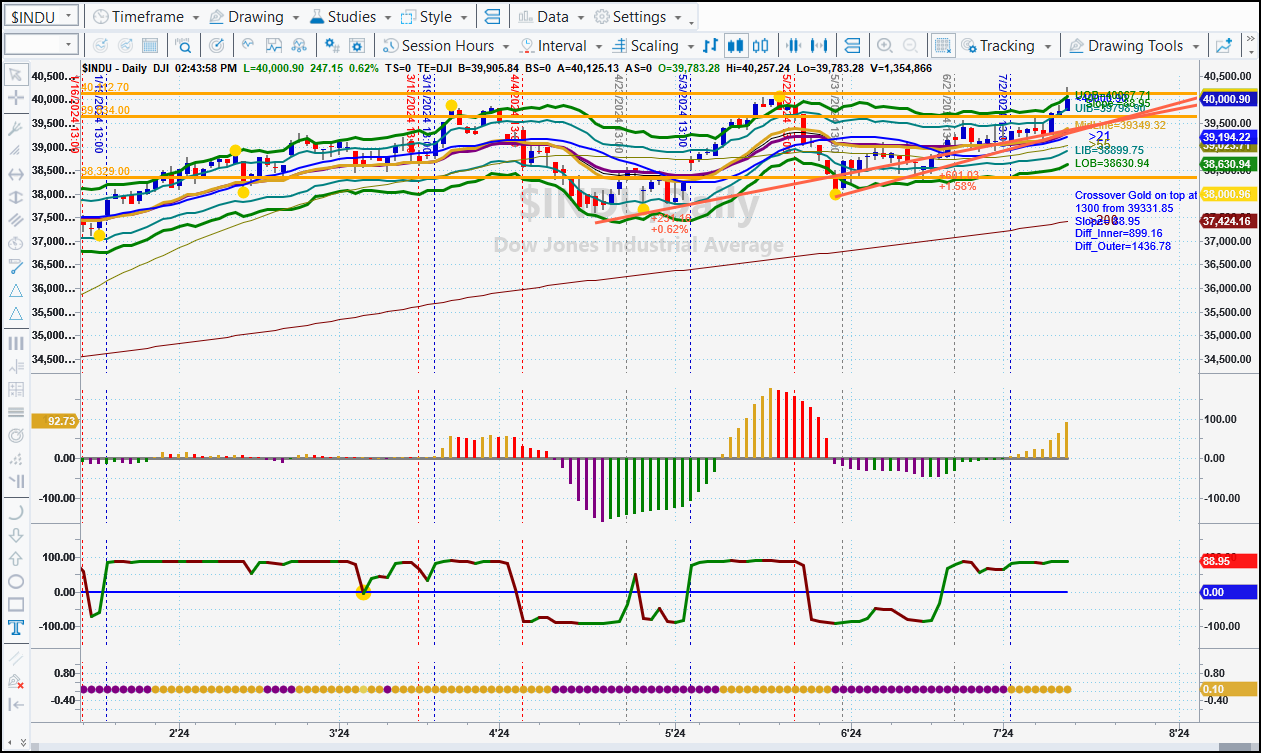1261x753 pixels.
Task: Click the stacked panes icon before zoom
Action: [x=852, y=45]
